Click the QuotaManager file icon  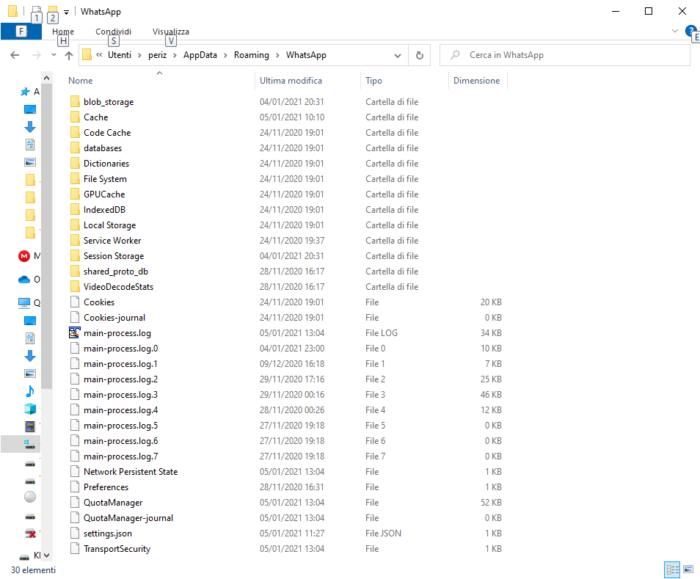click(x=75, y=502)
